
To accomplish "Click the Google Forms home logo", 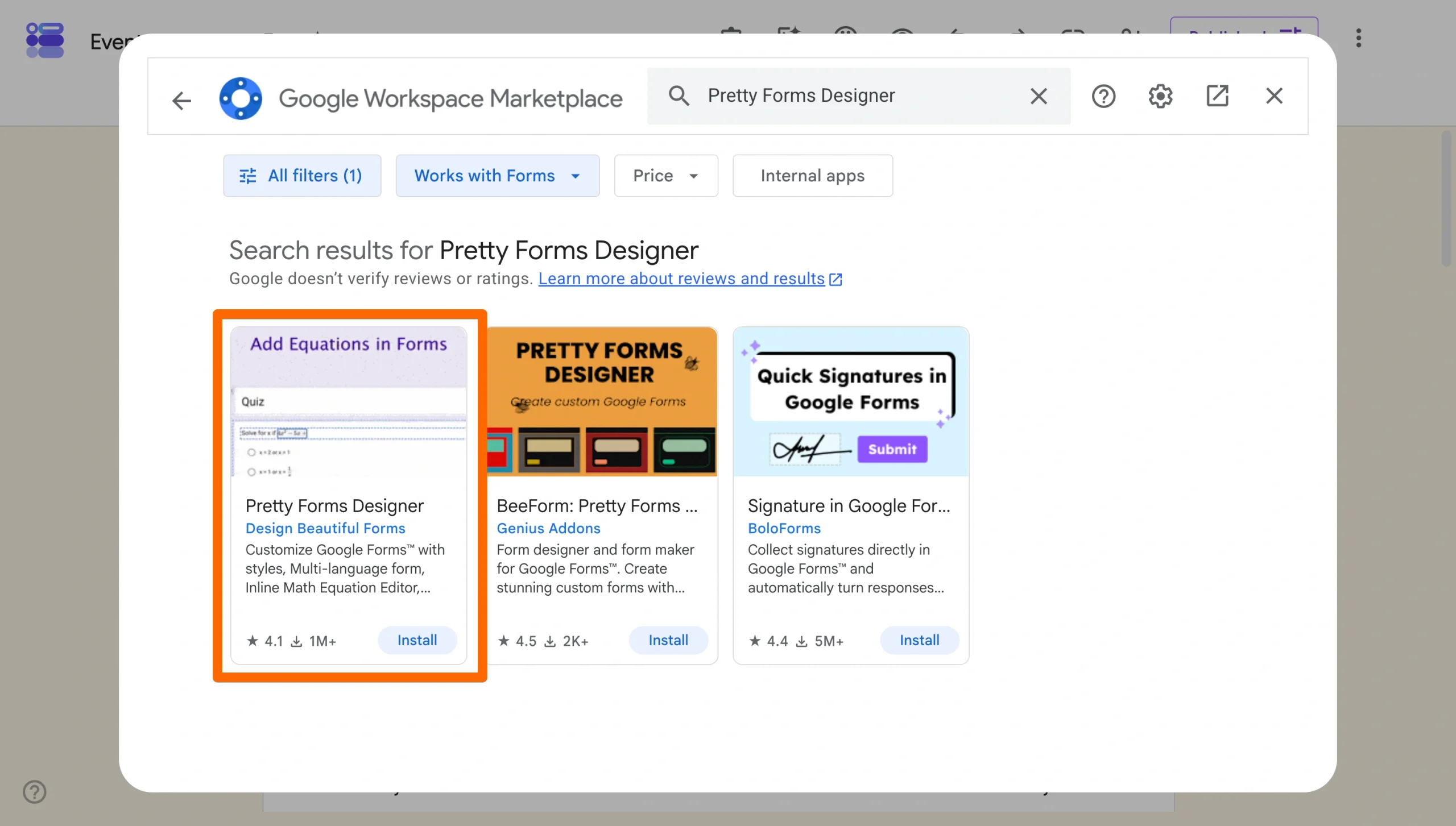I will point(45,40).
